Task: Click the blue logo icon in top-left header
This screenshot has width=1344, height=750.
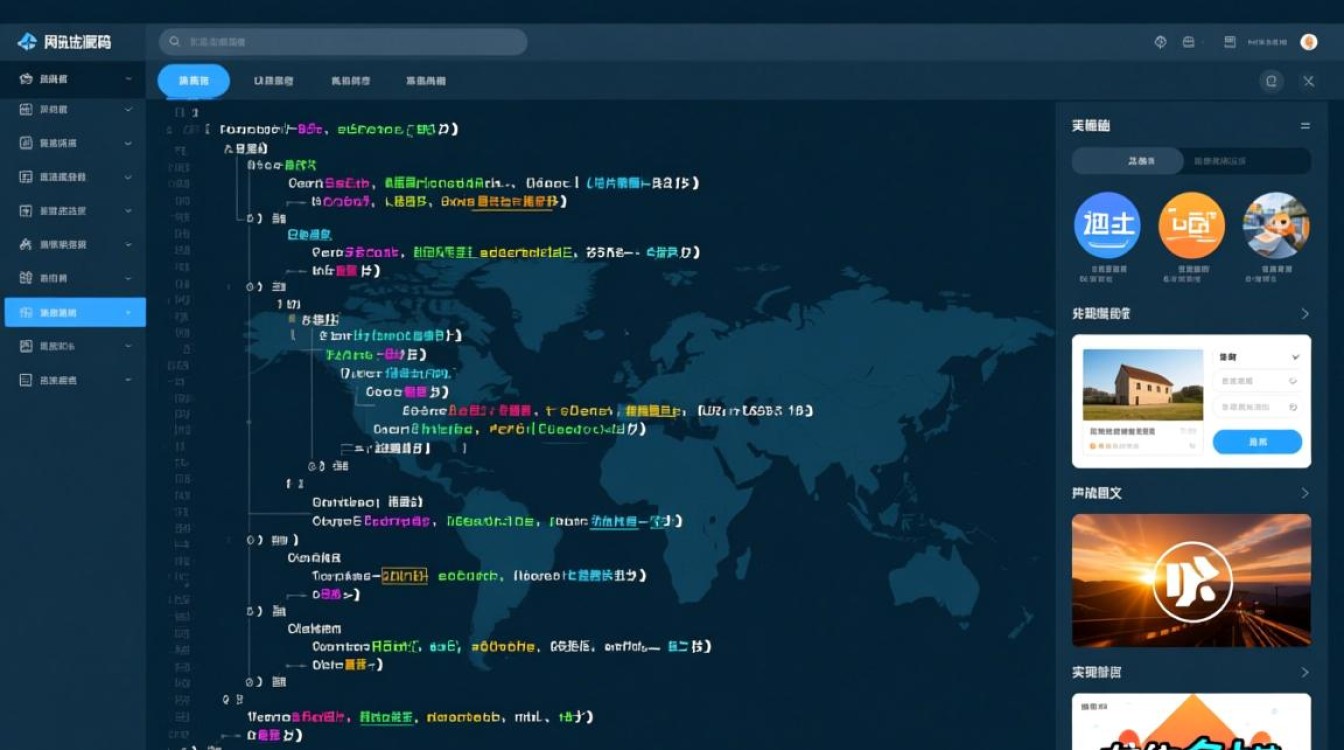Action: point(27,42)
